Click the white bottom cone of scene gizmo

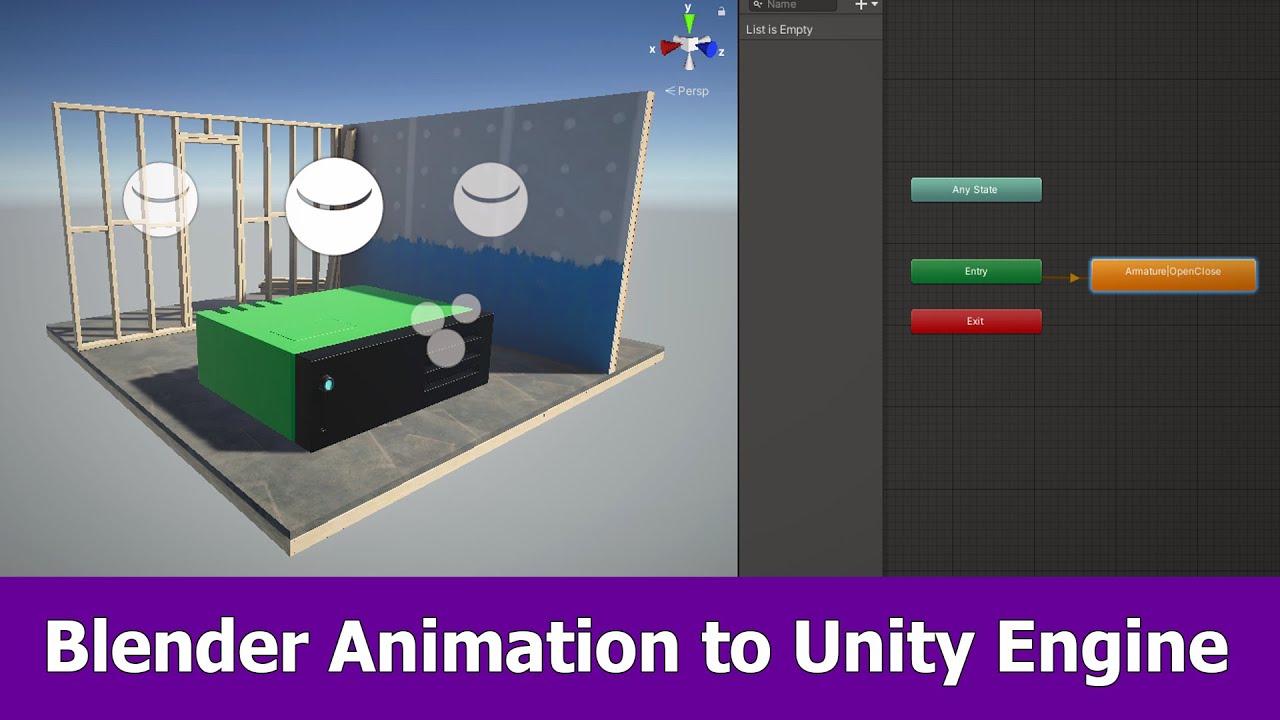[689, 63]
